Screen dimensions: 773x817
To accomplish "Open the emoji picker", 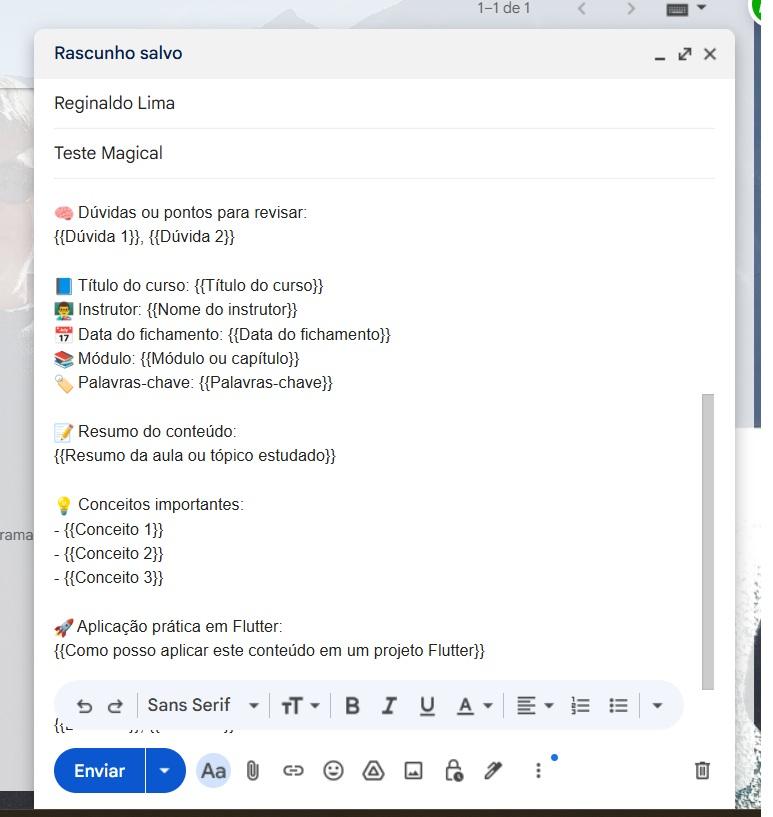I will click(333, 771).
